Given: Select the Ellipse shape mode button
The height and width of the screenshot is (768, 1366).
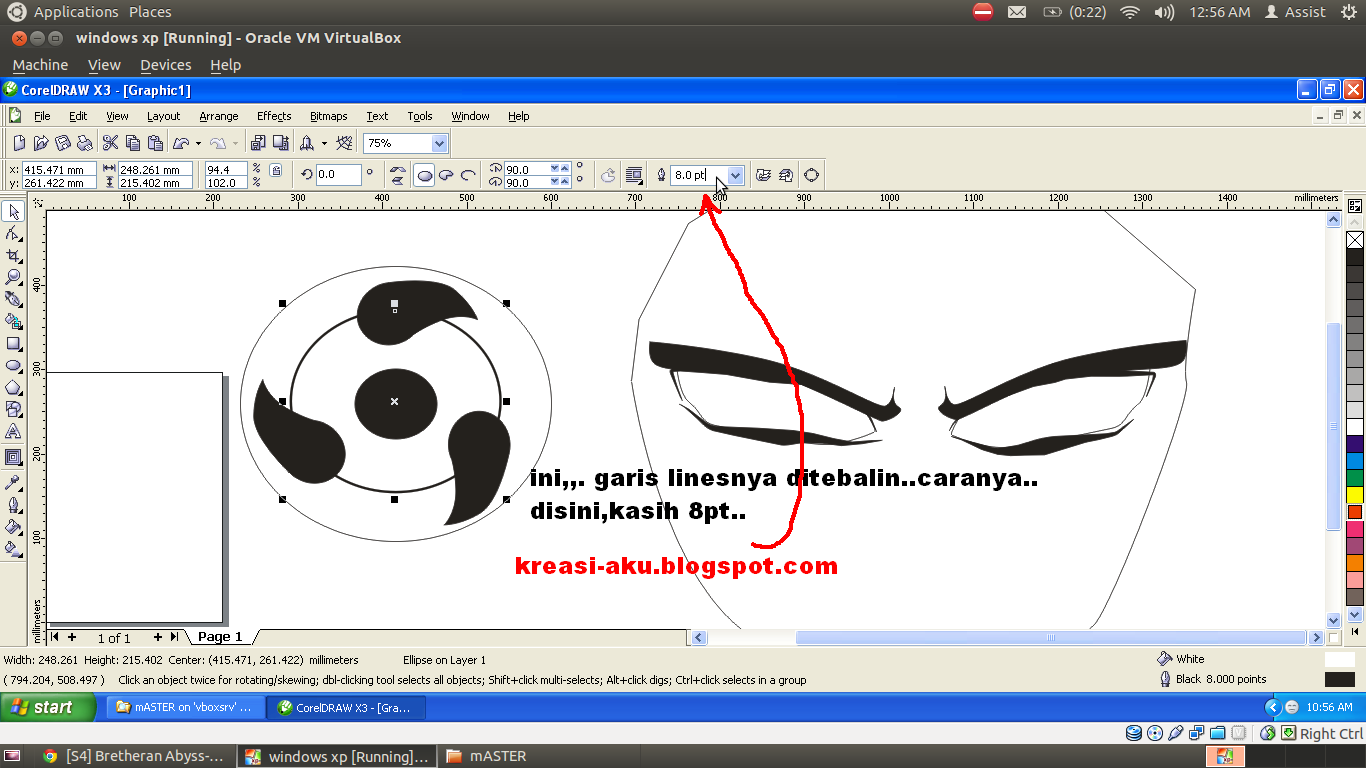Looking at the screenshot, I should tap(424, 175).
